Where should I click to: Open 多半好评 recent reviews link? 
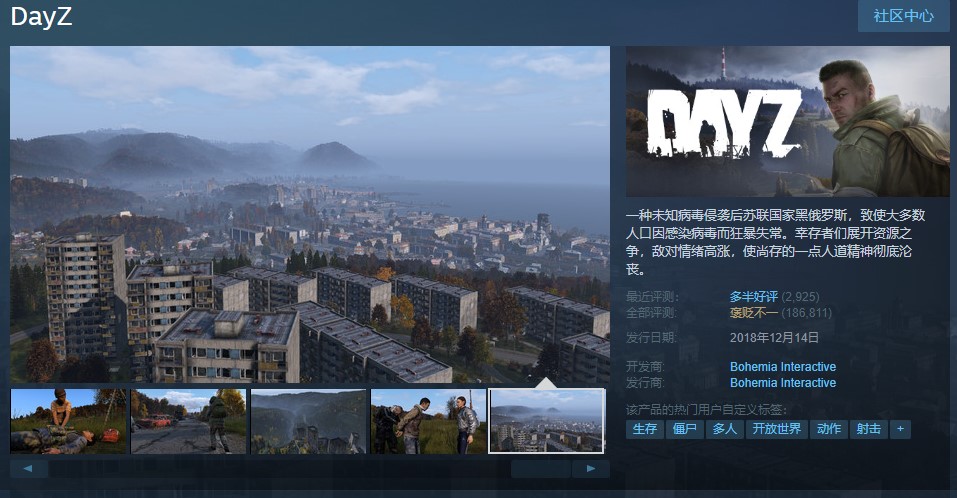pos(754,297)
